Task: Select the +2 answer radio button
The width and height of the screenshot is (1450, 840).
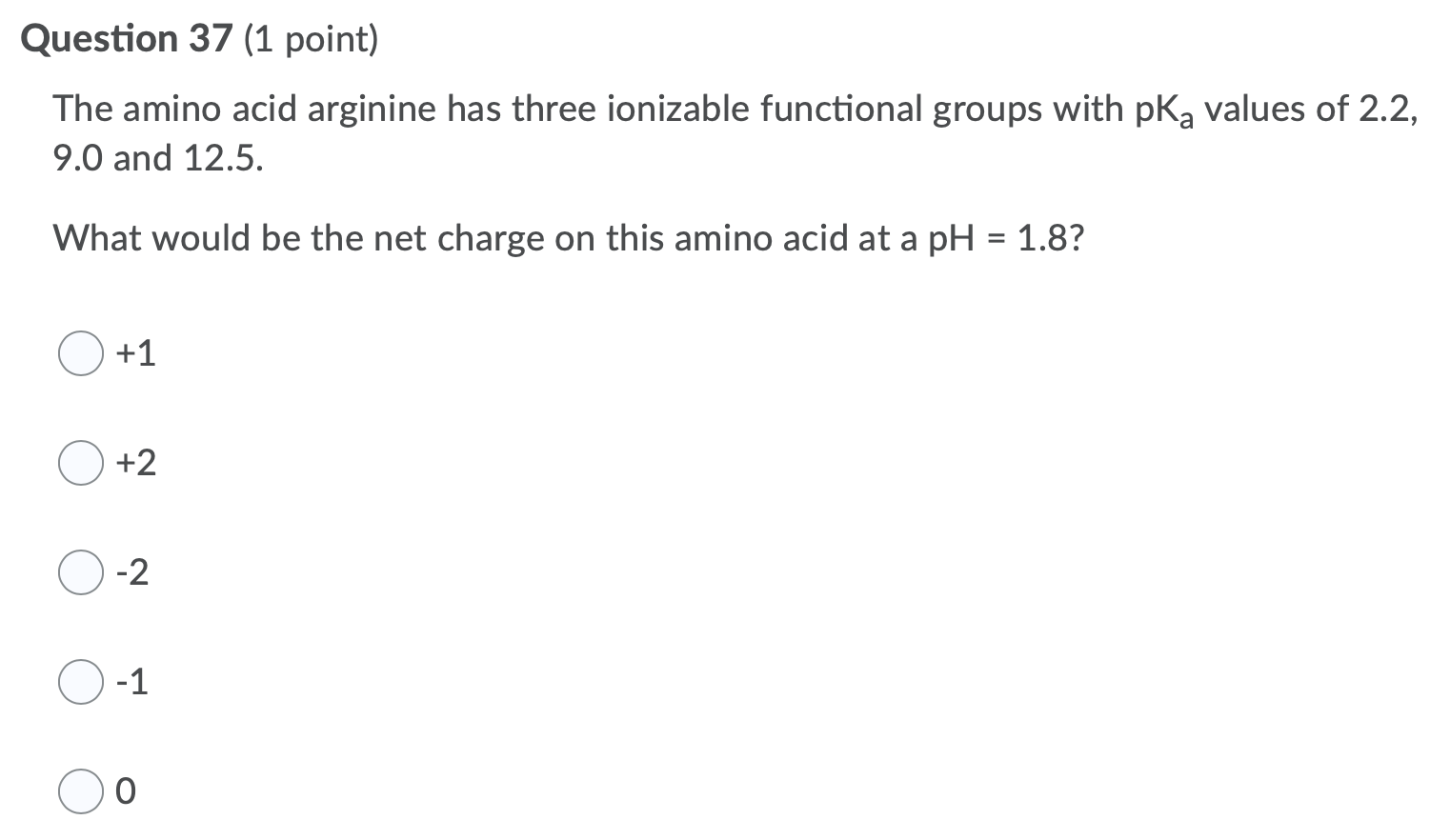Action: [80, 464]
